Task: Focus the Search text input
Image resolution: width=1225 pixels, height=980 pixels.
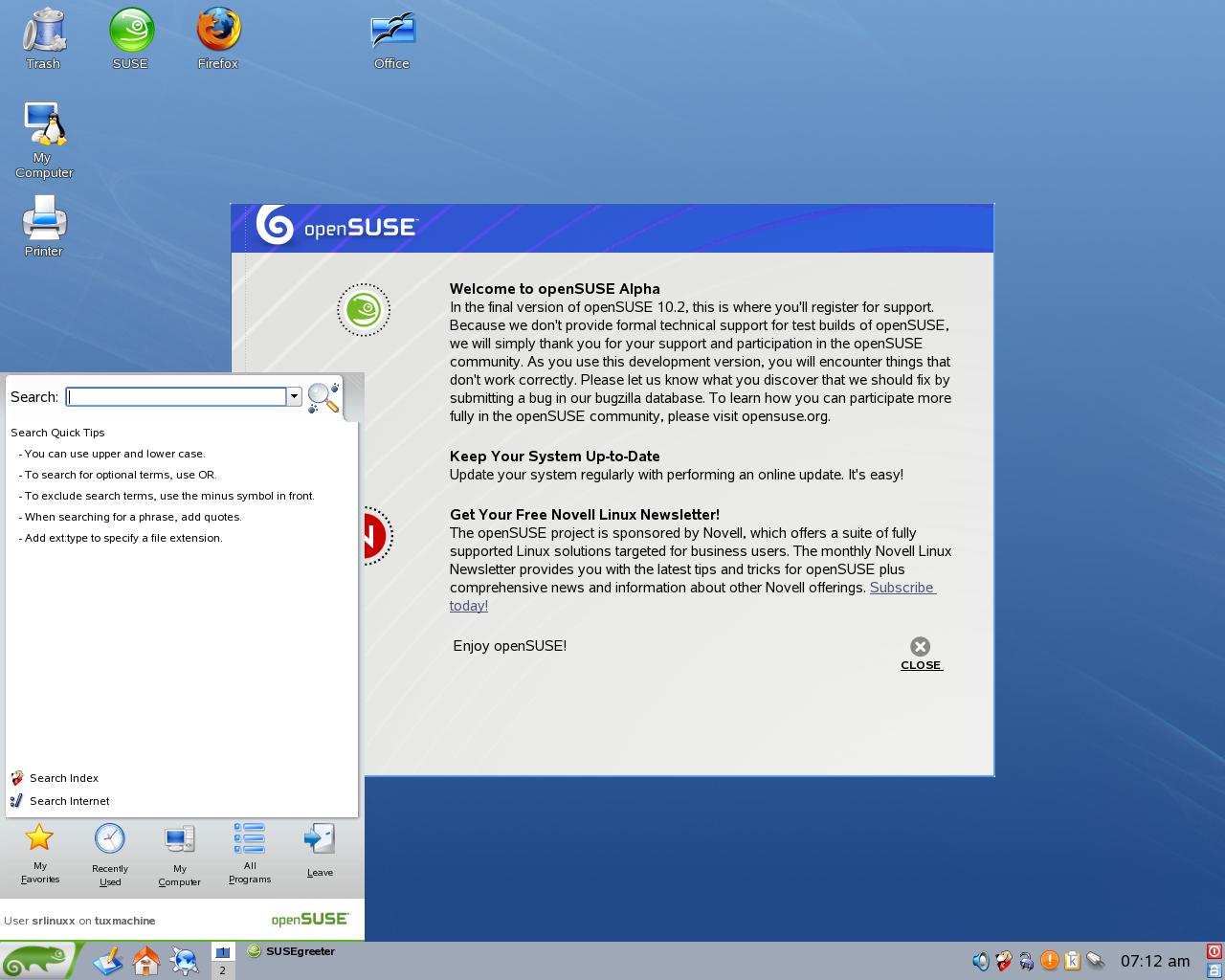Action: click(176, 397)
